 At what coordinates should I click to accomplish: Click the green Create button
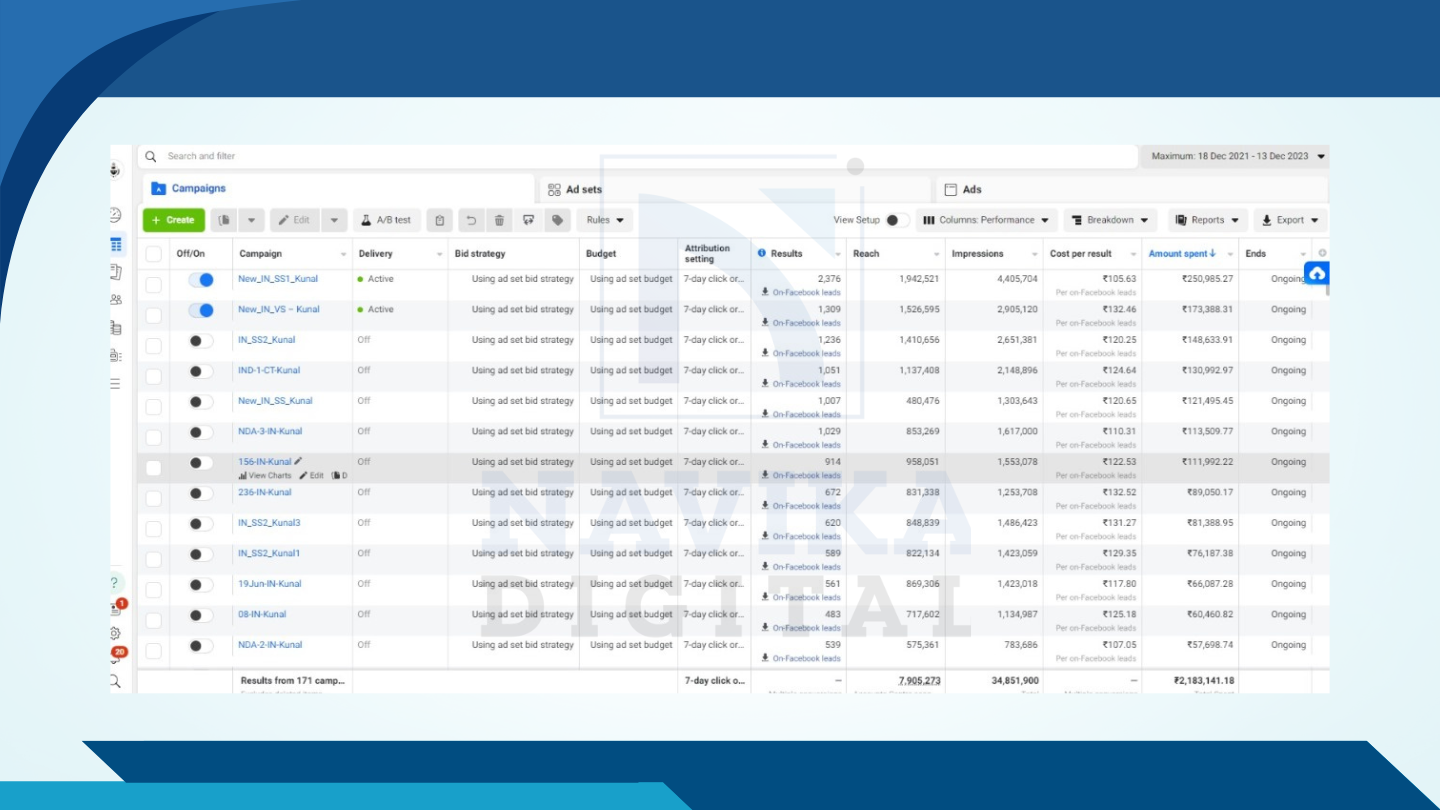(x=174, y=220)
